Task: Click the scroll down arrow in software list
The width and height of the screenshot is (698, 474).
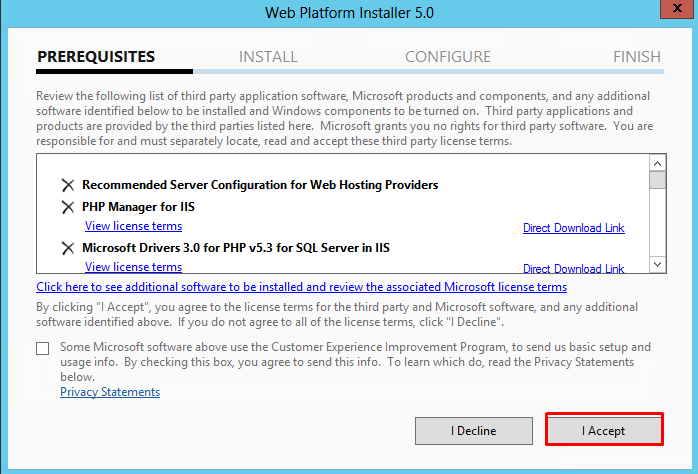Action: click(x=657, y=264)
